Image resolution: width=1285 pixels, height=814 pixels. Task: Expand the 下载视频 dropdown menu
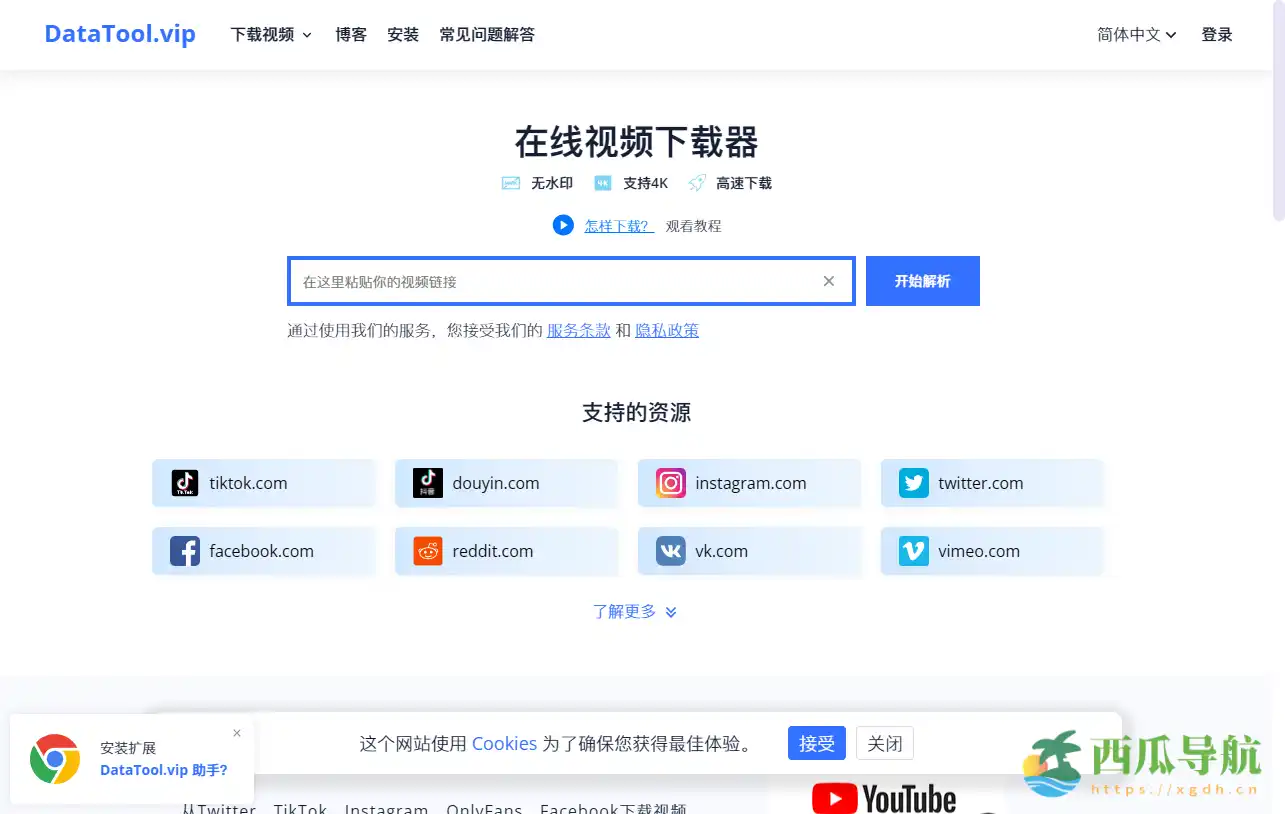coord(271,35)
